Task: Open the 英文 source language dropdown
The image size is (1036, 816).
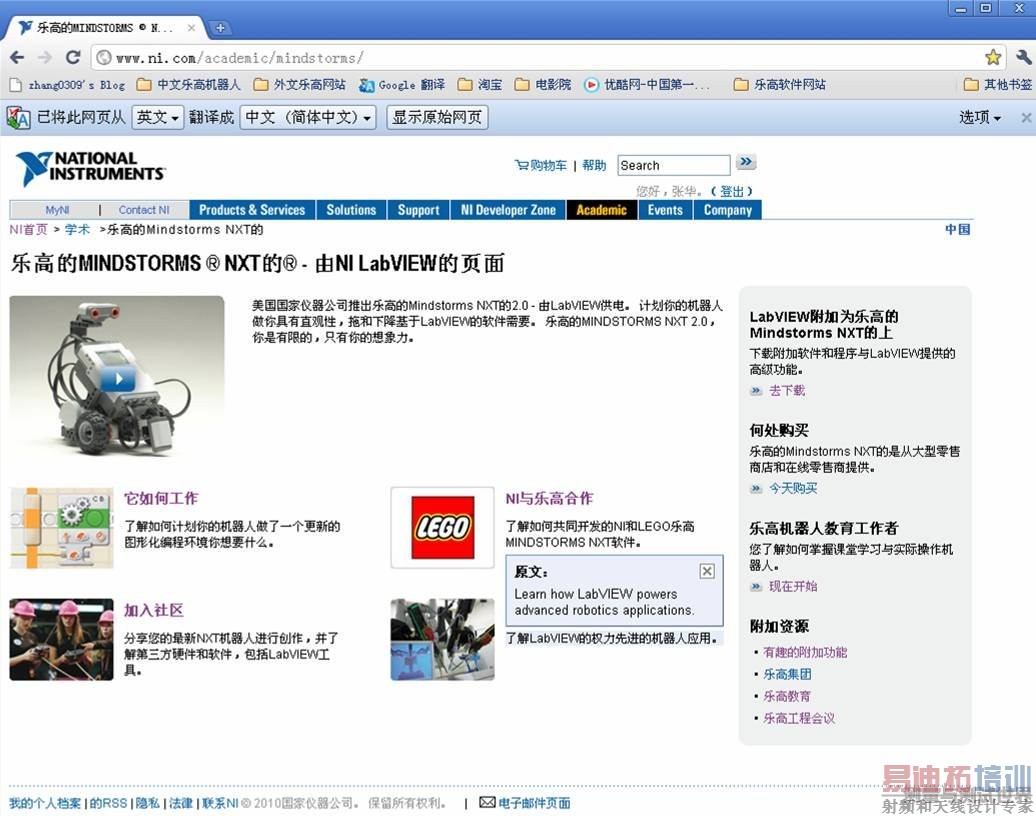Action: tap(157, 118)
